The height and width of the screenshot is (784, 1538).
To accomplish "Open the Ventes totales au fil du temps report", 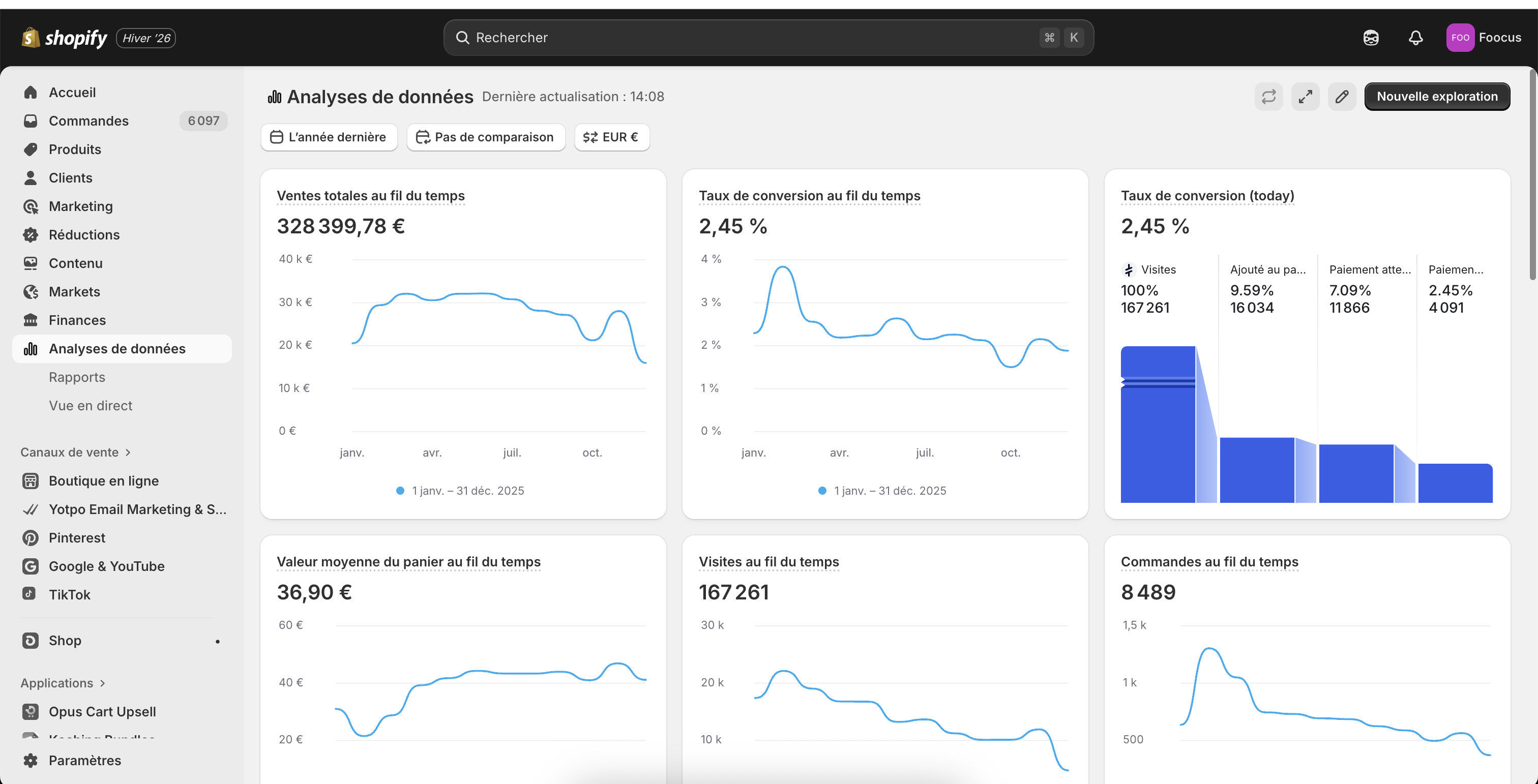I will click(370, 196).
